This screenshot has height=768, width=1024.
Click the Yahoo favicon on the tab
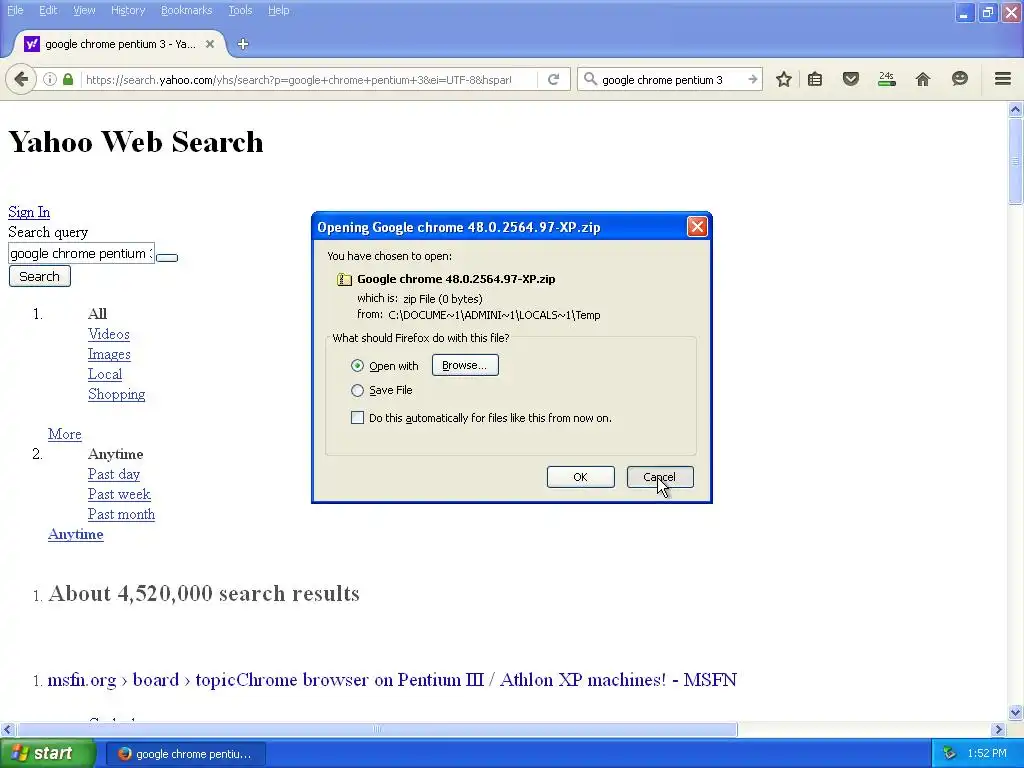tap(31, 44)
